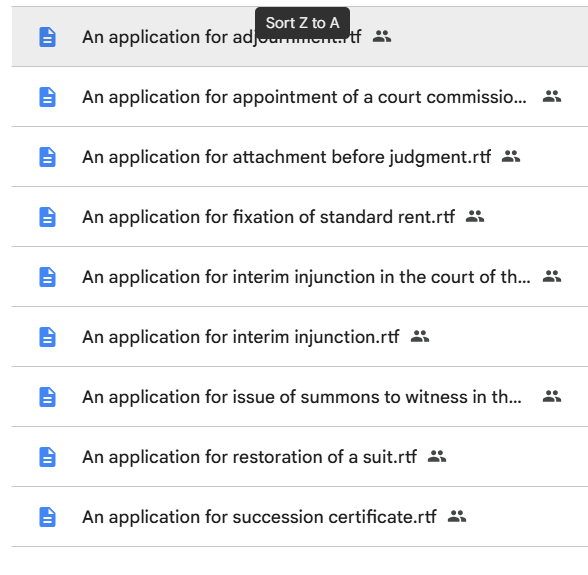The width and height of the screenshot is (588, 575).
Task: Click the shared icon beside fixation of standard rent.rtf
Action: (475, 216)
